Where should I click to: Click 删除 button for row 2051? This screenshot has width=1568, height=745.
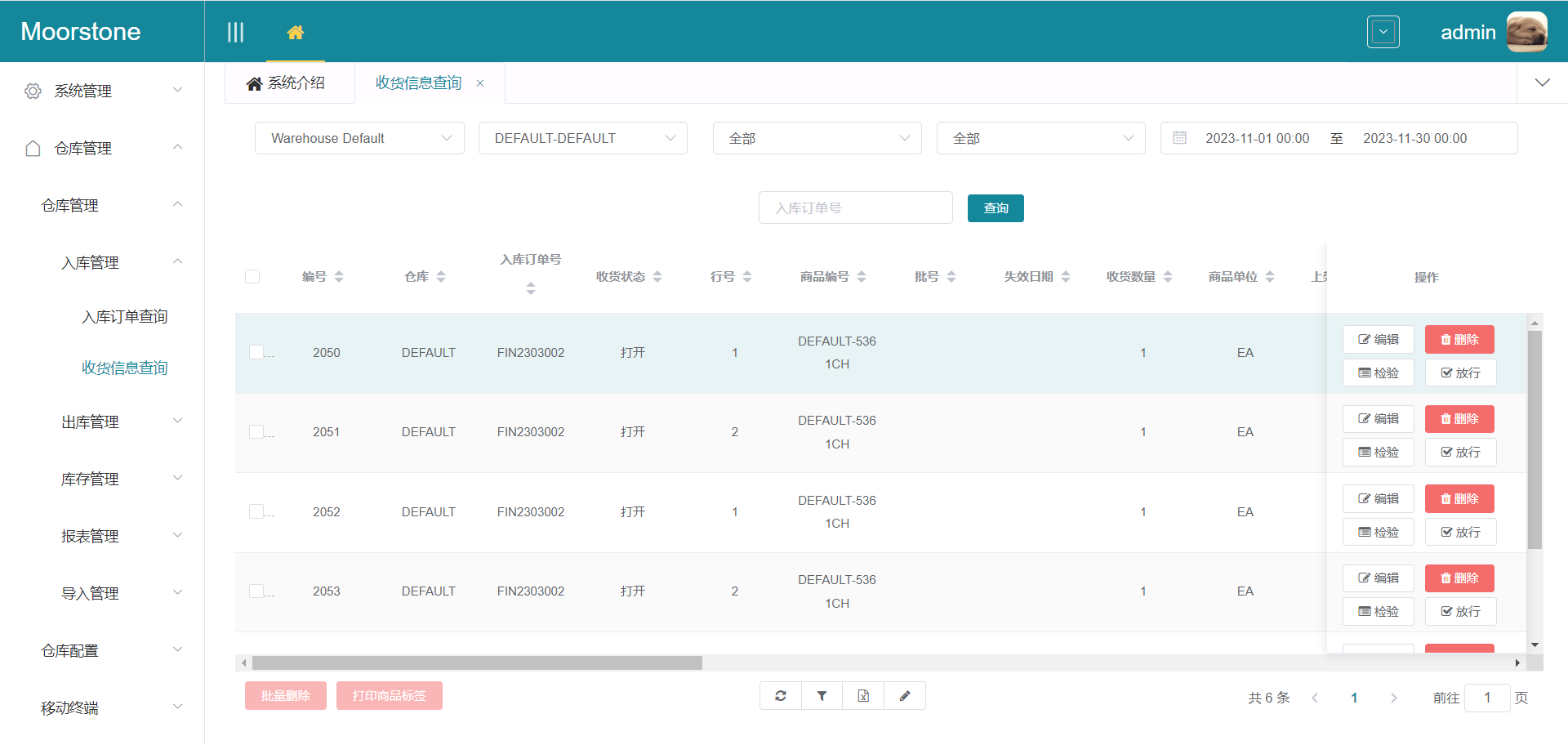(1459, 419)
